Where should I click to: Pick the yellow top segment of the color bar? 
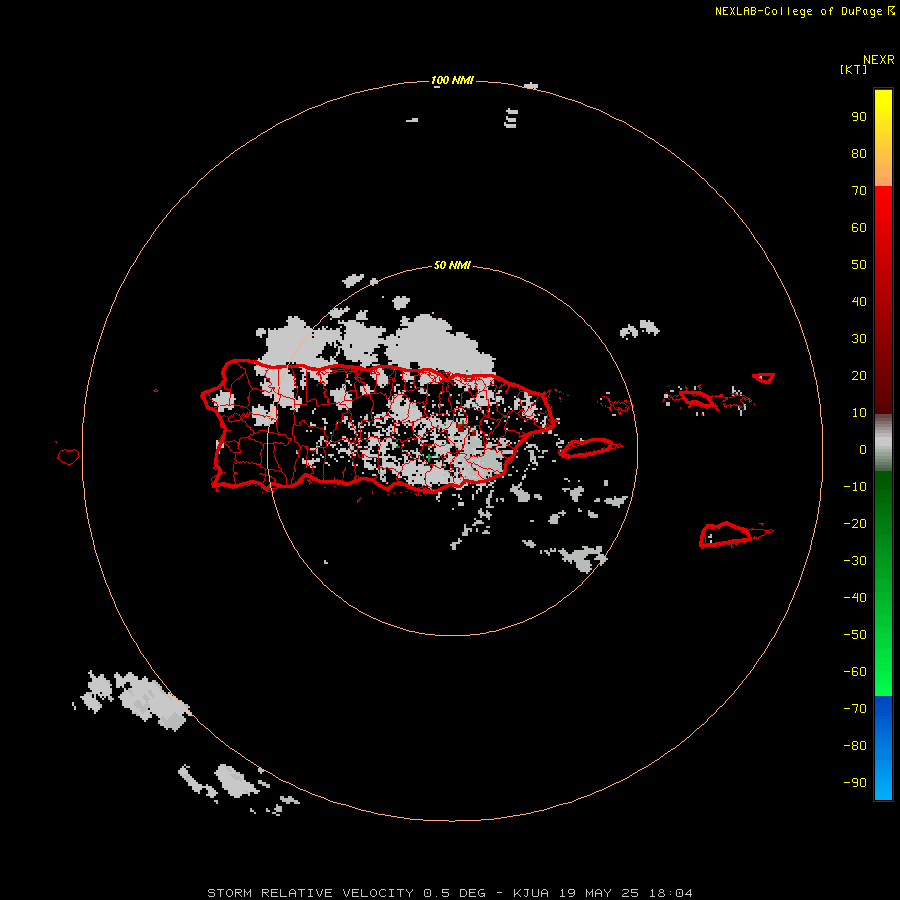pos(883,138)
